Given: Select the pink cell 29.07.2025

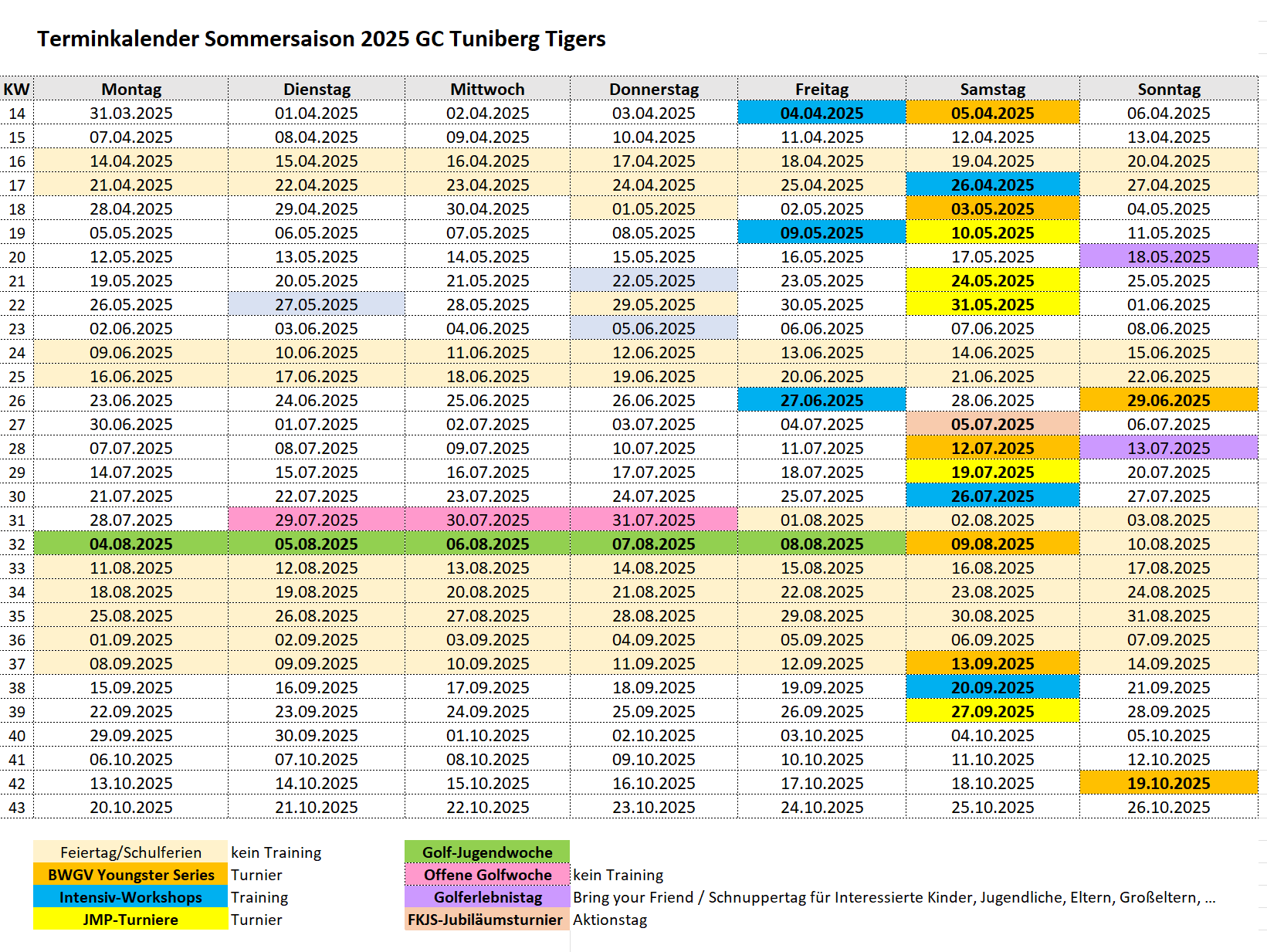Looking at the screenshot, I should pos(317,520).
